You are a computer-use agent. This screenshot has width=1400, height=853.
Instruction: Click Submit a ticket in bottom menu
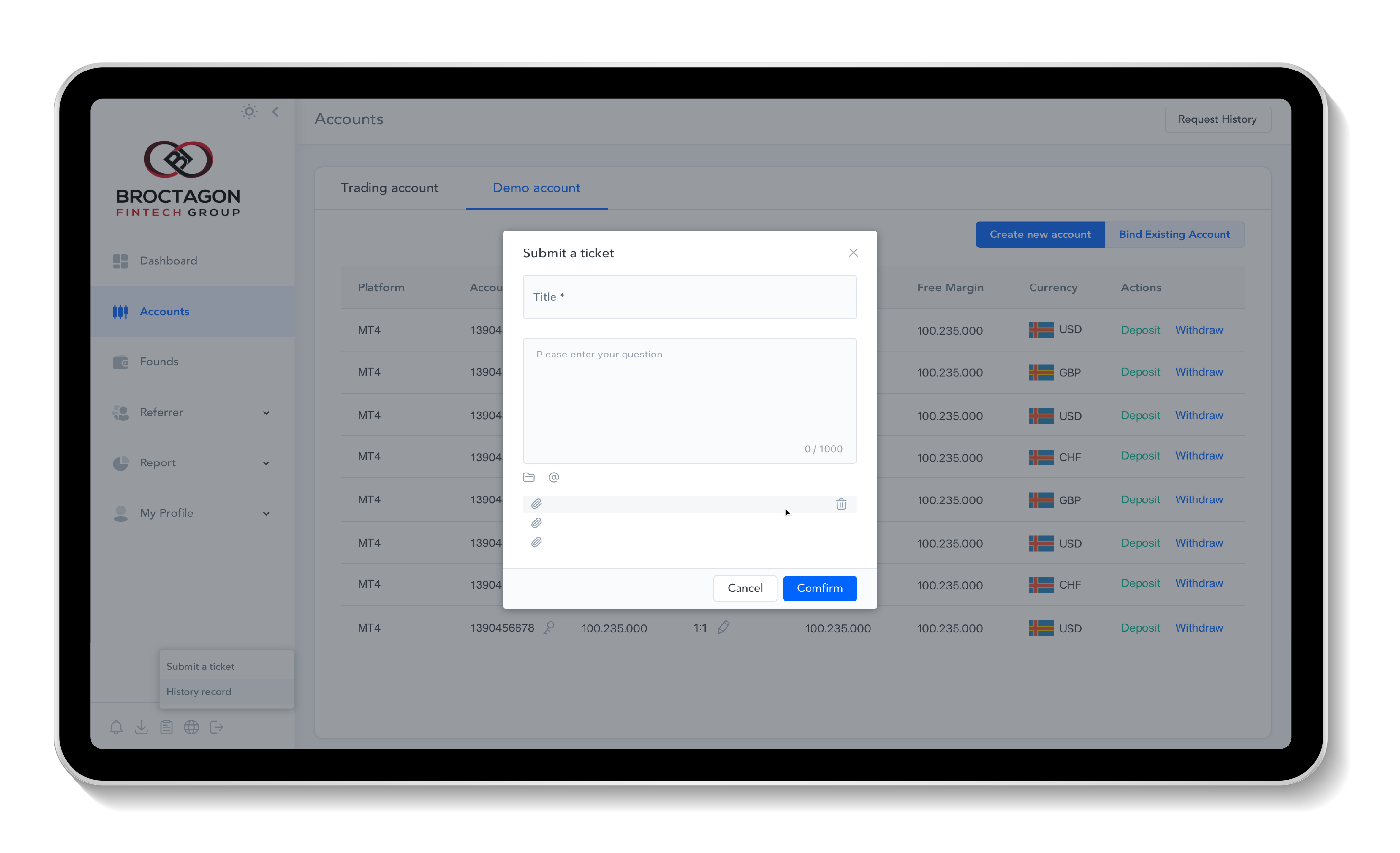pyautogui.click(x=200, y=665)
